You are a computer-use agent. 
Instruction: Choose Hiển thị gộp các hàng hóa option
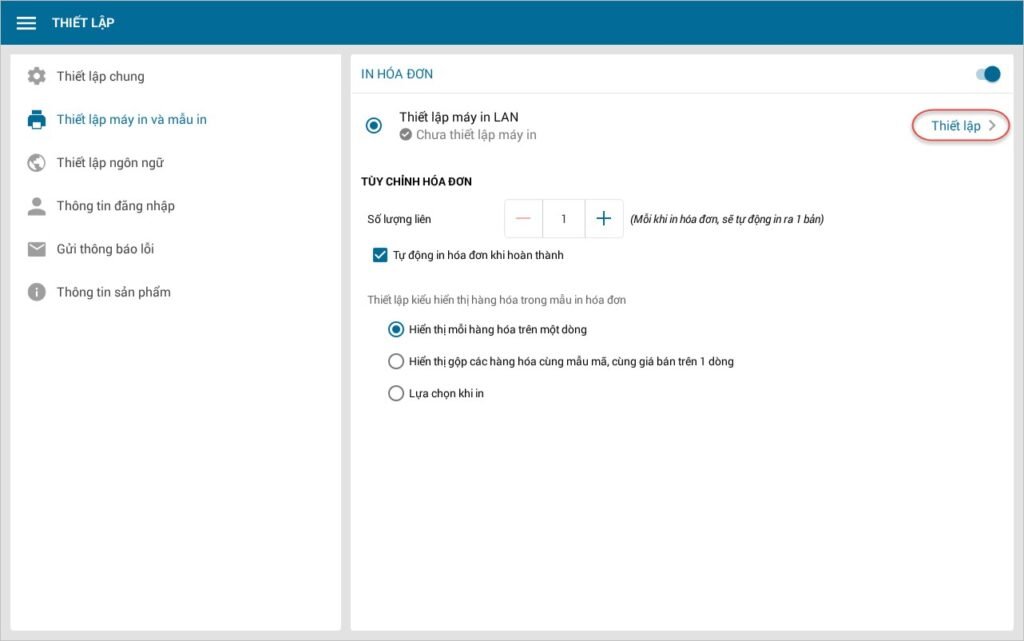tap(396, 361)
